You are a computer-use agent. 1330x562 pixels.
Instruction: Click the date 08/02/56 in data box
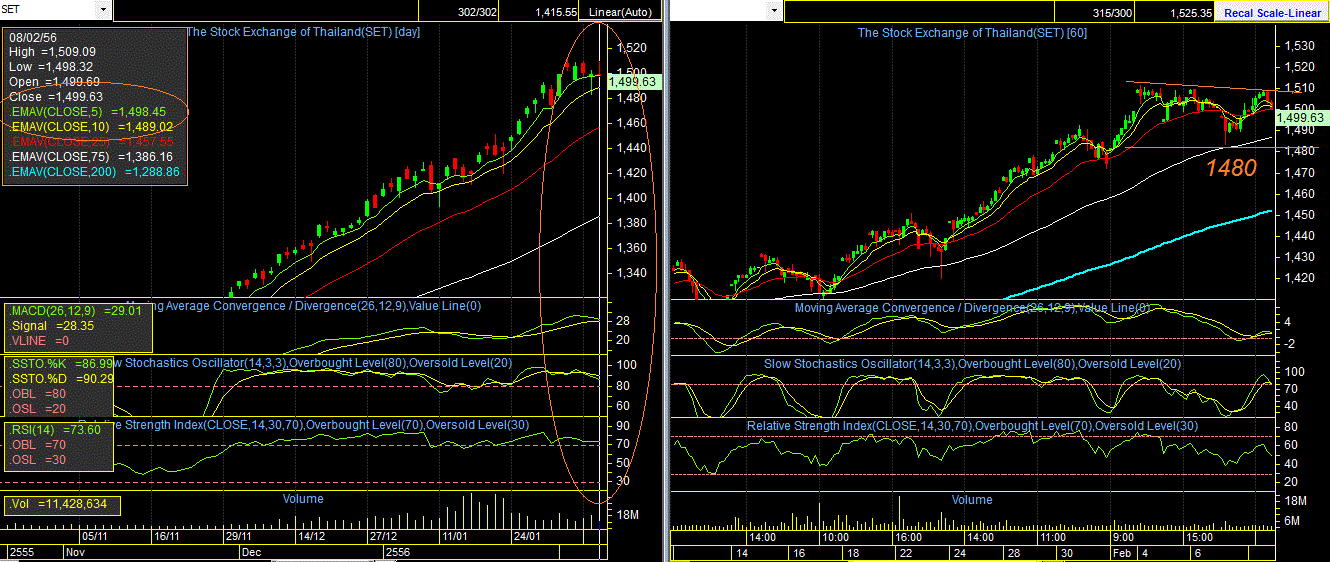tap(34, 37)
